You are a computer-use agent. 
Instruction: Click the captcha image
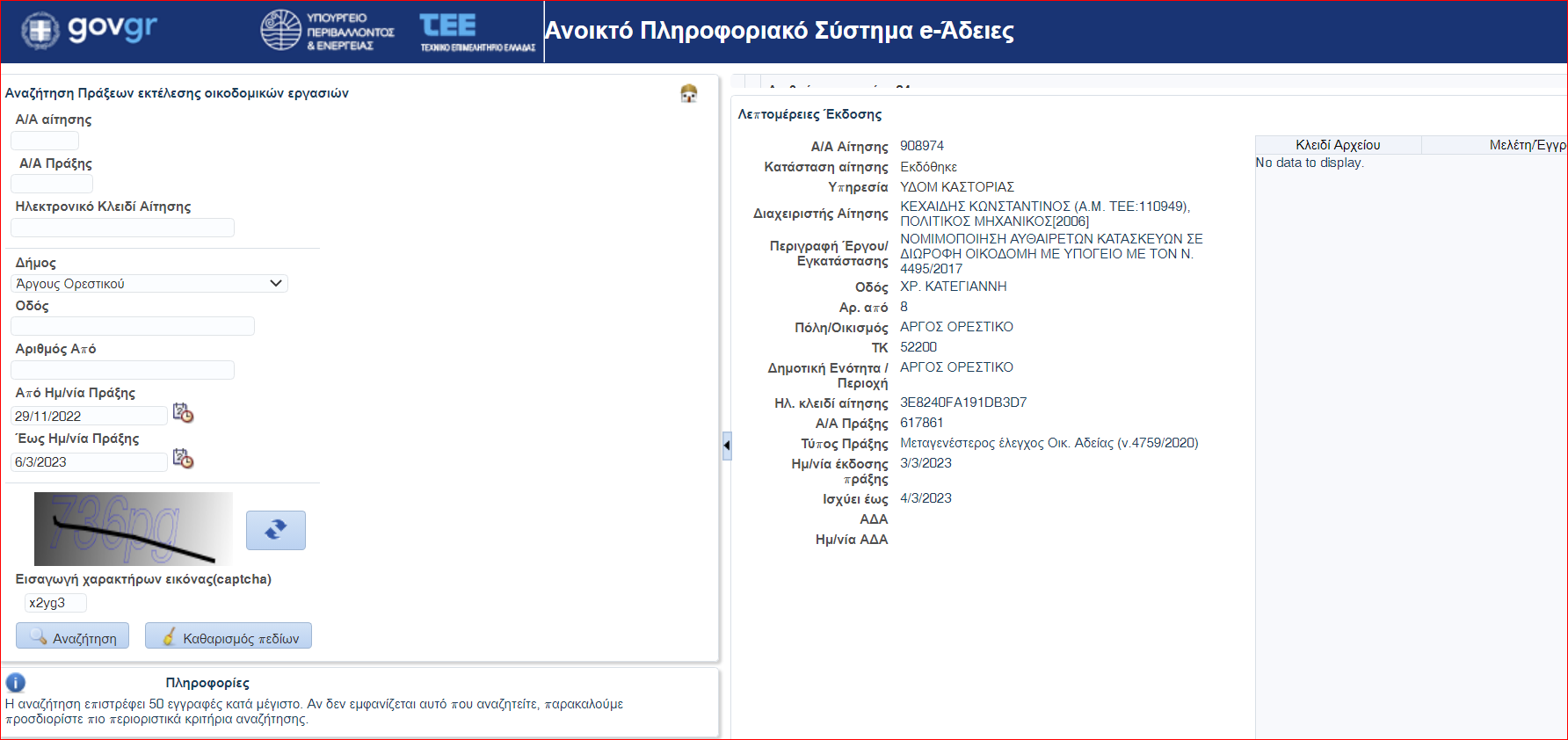(134, 528)
